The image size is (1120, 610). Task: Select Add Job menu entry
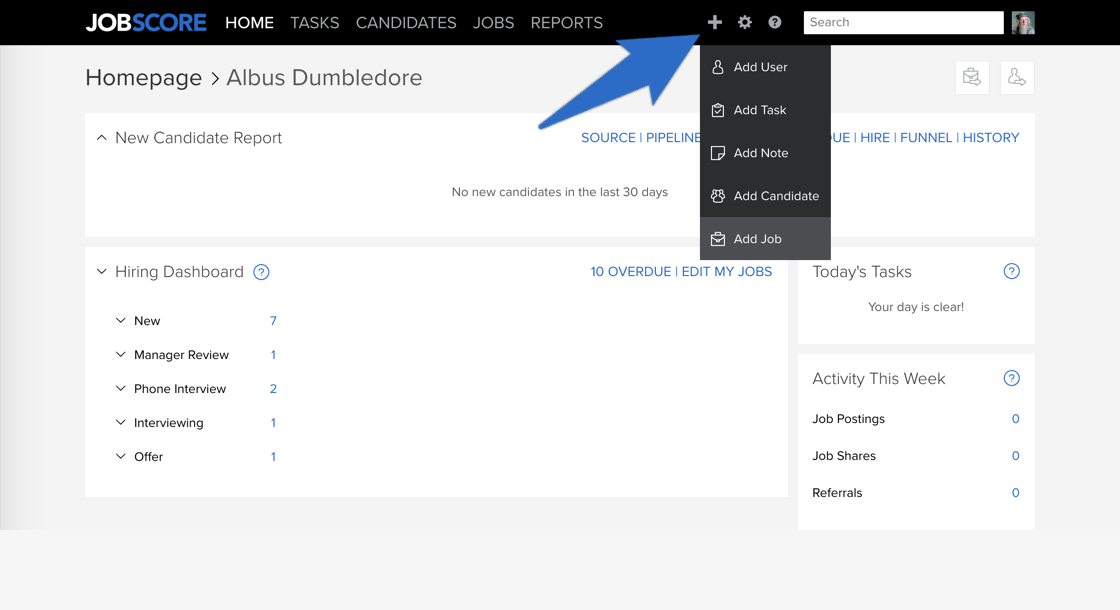(765, 239)
